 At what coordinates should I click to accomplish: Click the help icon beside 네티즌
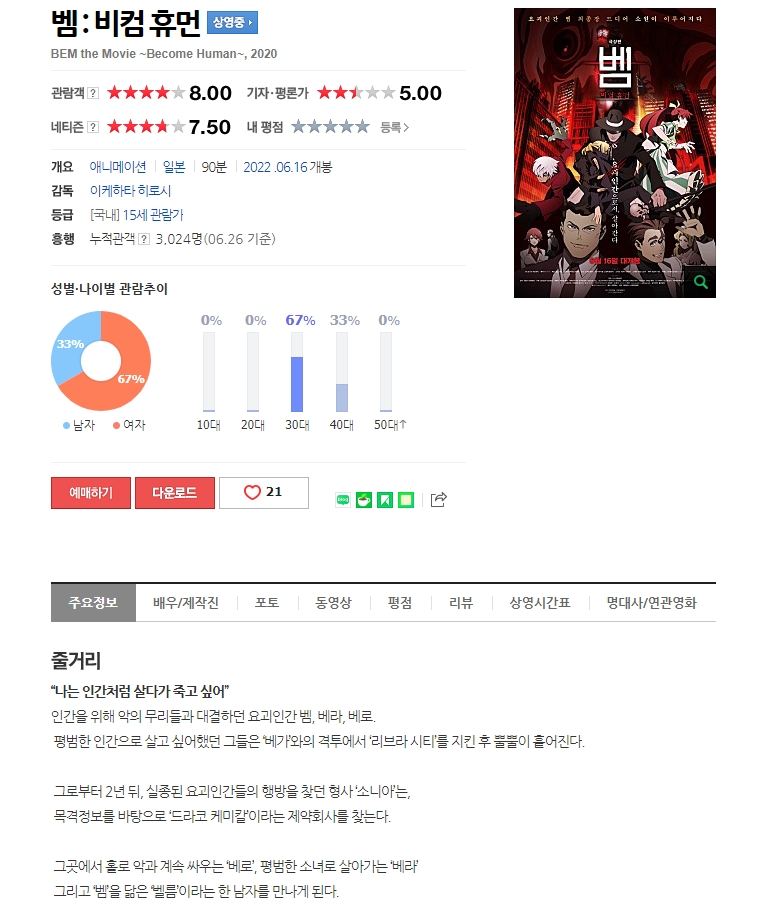pyautogui.click(x=93, y=127)
